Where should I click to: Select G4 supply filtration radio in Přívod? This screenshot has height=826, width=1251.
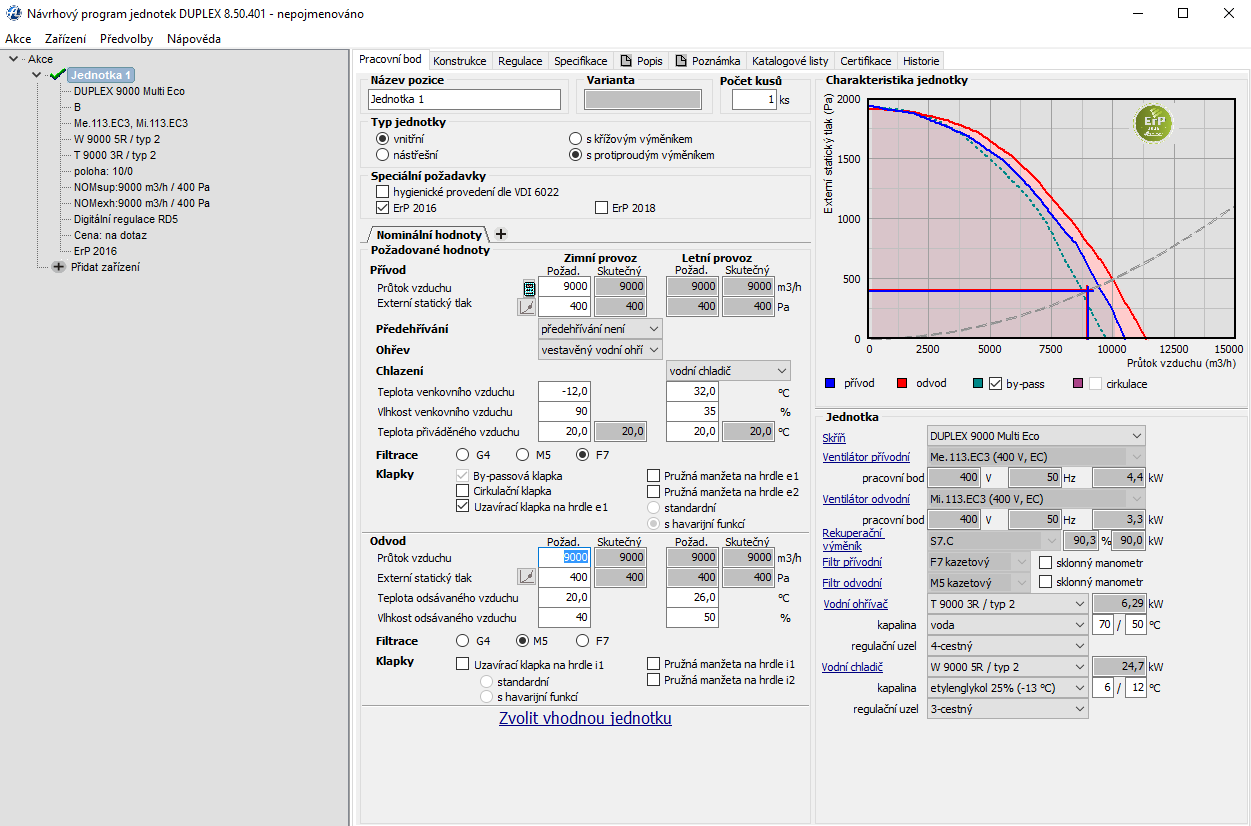coord(462,455)
